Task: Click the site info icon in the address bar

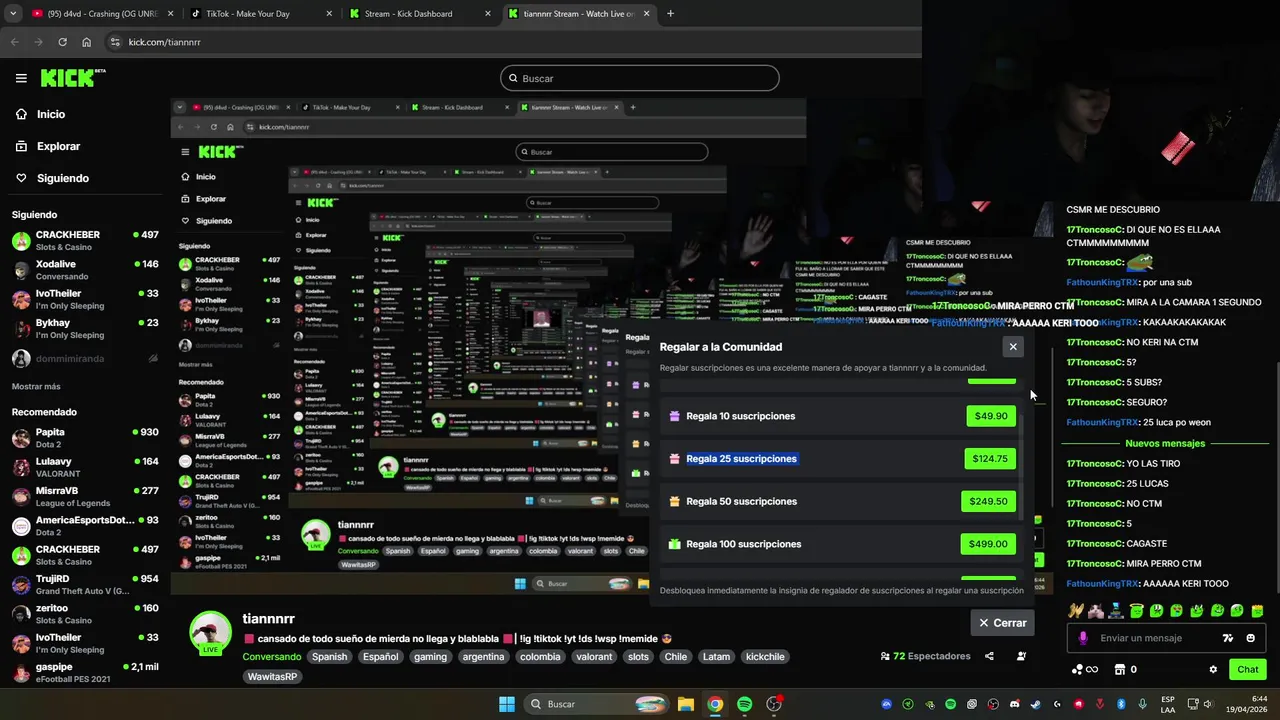Action: 115,42
